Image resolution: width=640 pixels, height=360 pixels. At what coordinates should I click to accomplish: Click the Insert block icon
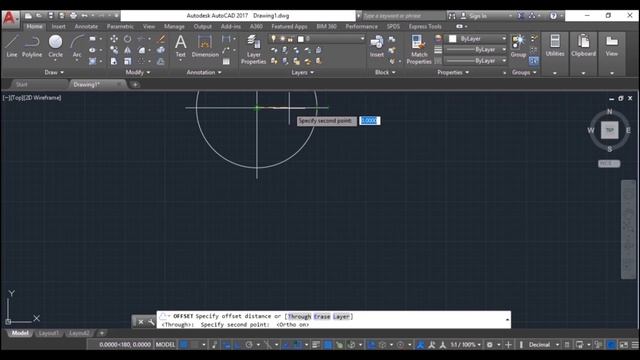click(377, 46)
